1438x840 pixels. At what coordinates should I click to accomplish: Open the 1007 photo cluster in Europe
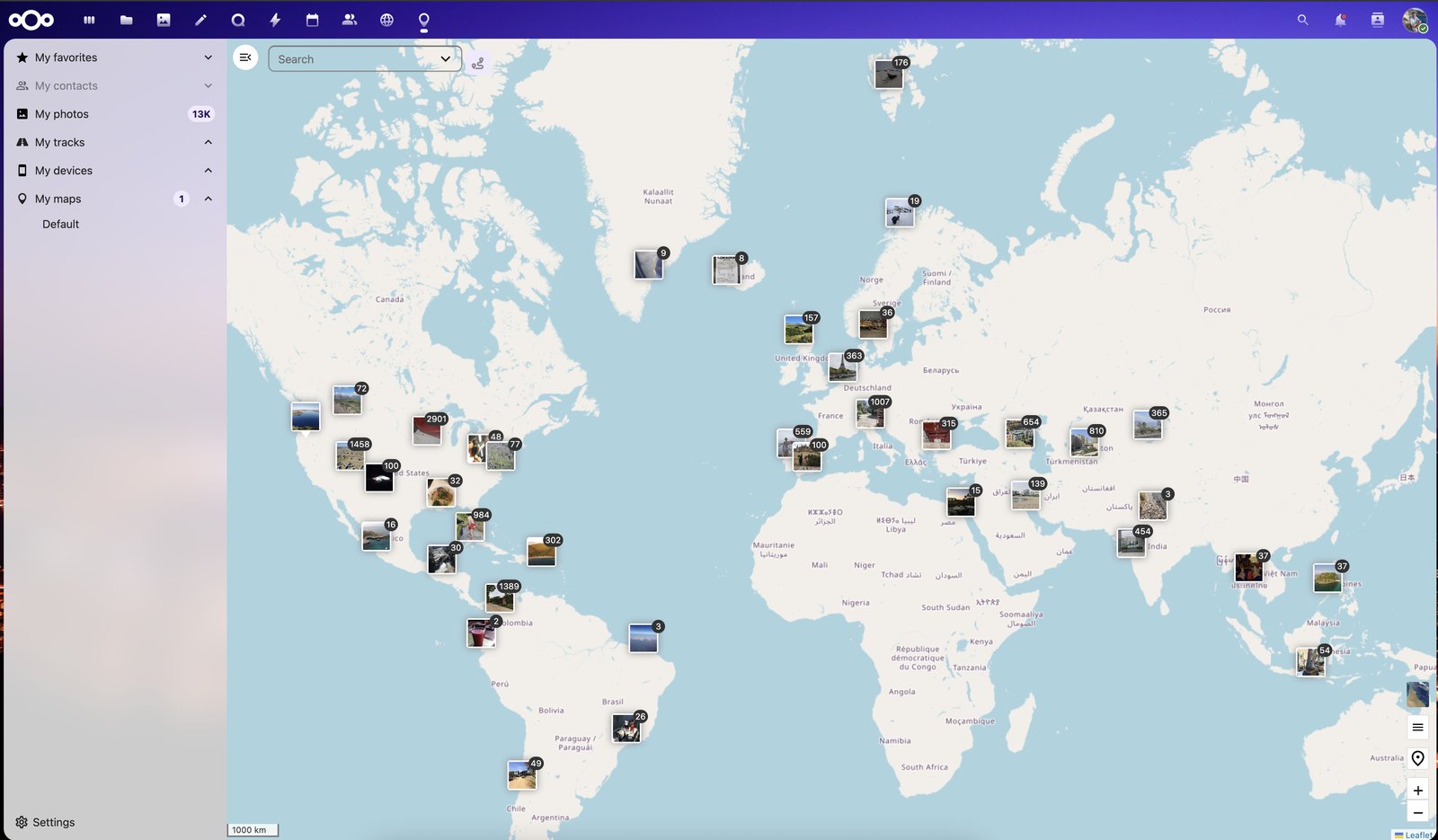click(x=871, y=413)
